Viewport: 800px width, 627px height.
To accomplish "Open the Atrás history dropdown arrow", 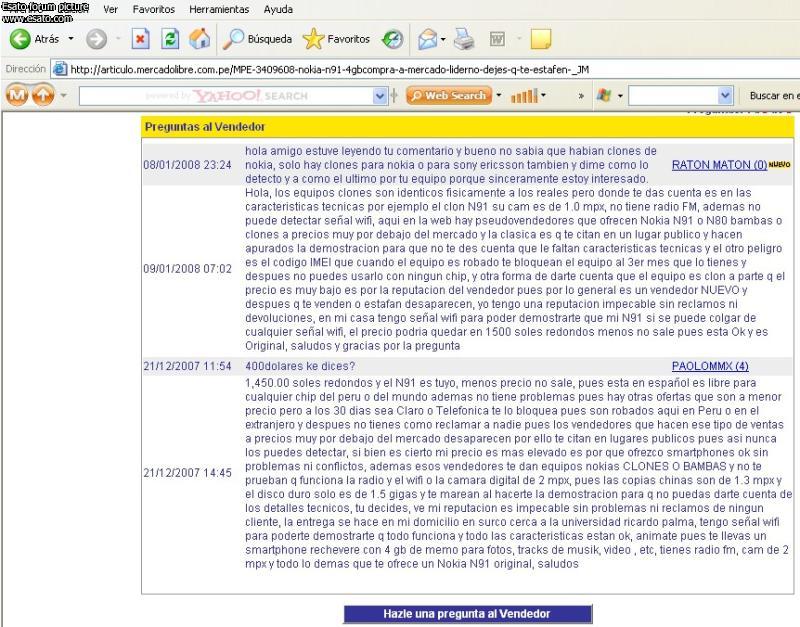I will 71,39.
